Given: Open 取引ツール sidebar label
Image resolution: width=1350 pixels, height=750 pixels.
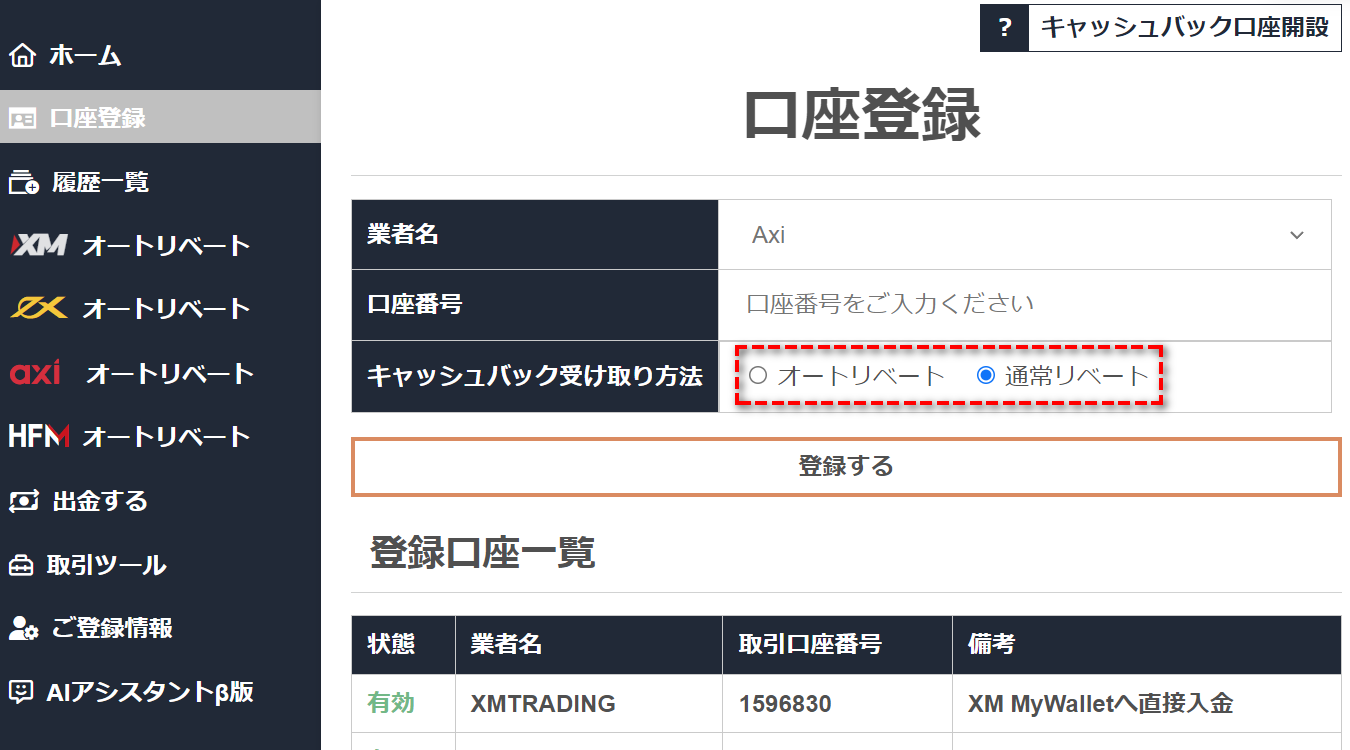Looking at the screenshot, I should pyautogui.click(x=107, y=565).
